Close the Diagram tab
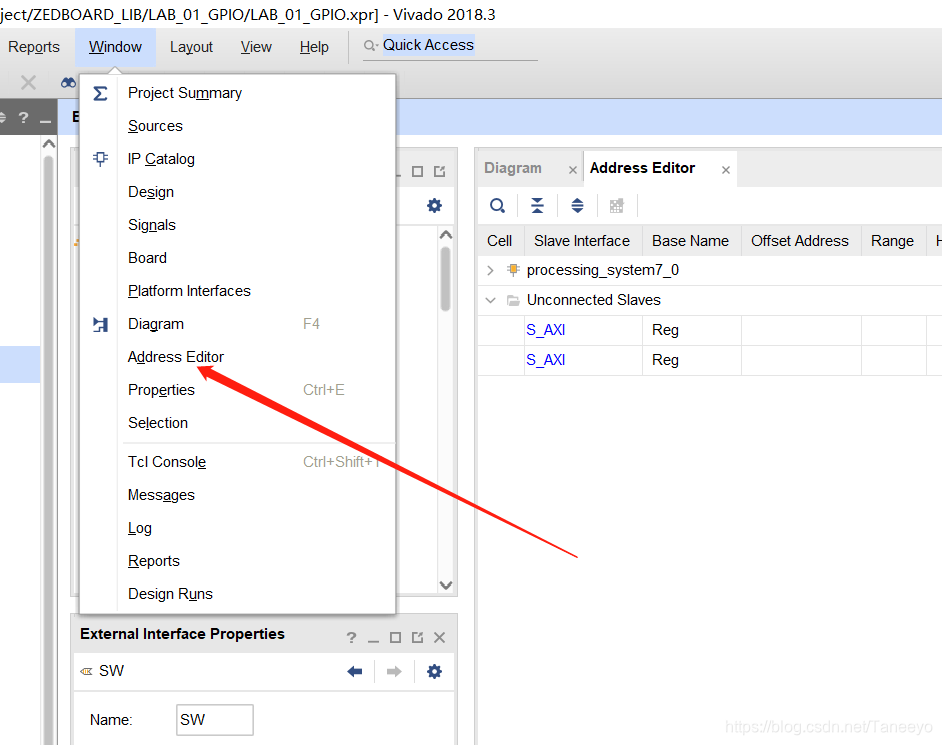The width and height of the screenshot is (942, 745). tap(573, 170)
